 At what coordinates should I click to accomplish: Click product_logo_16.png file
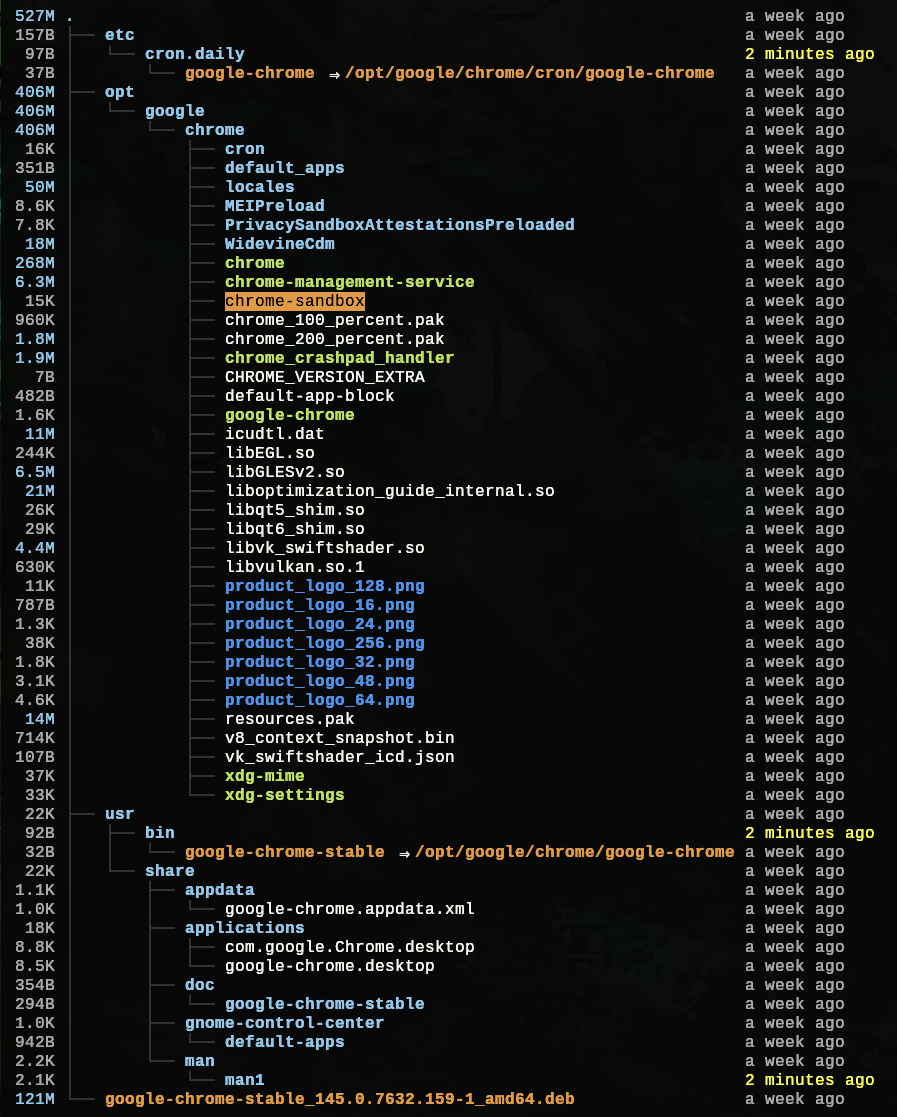pos(319,605)
